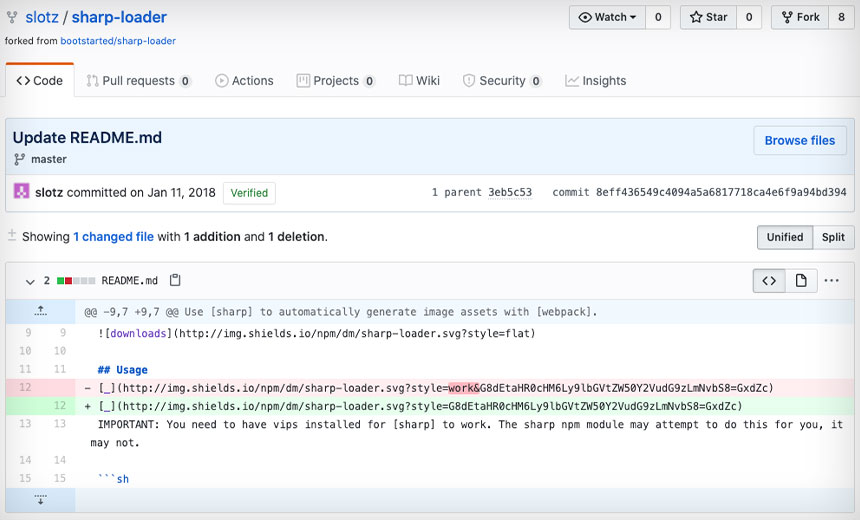Switch to the Insights tab
This screenshot has height=520, width=860.
point(596,81)
